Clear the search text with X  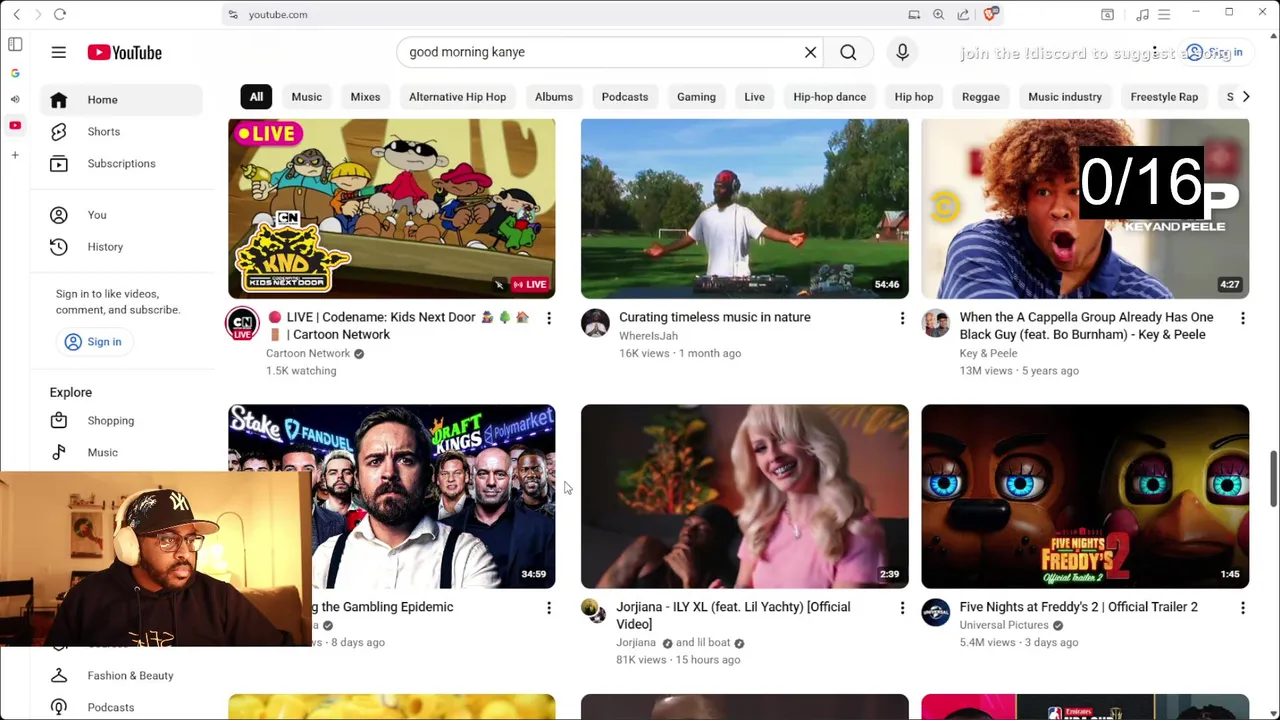810,52
